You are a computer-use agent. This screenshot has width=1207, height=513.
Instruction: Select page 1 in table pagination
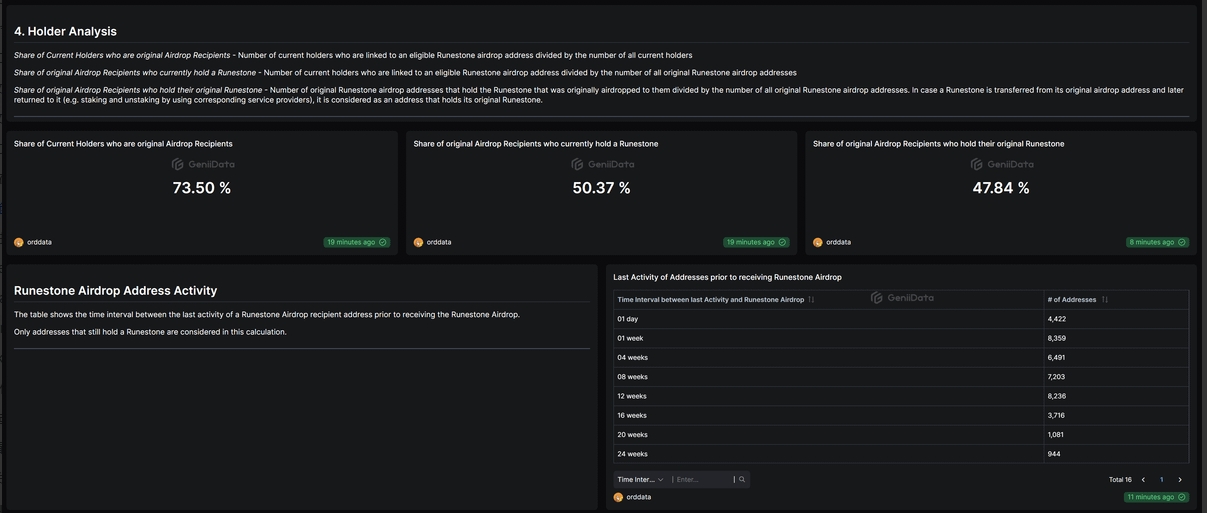click(x=1161, y=480)
